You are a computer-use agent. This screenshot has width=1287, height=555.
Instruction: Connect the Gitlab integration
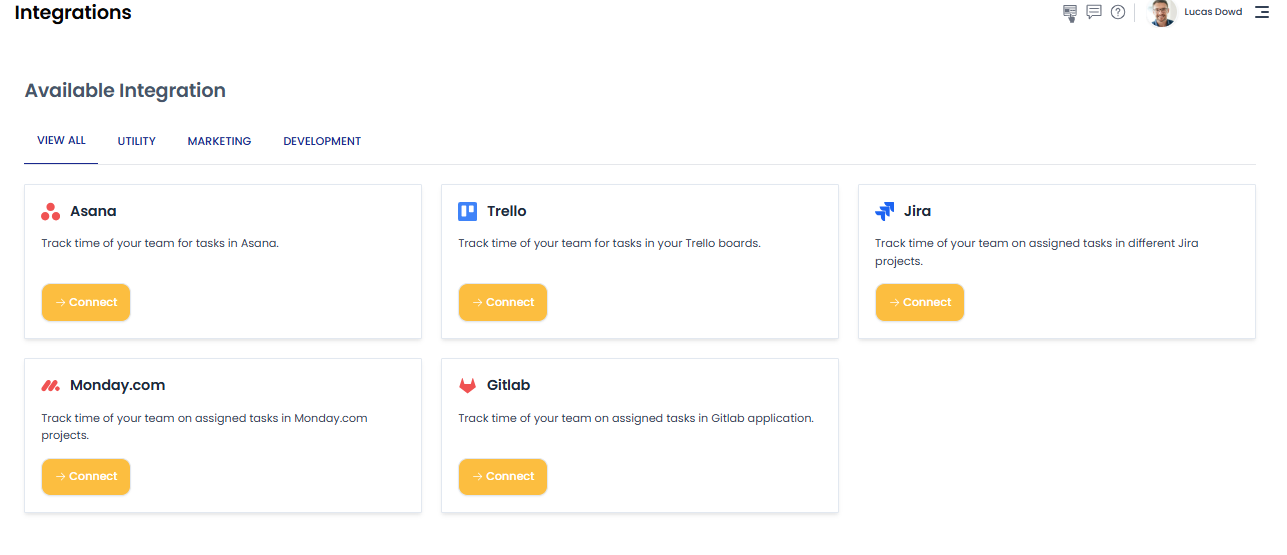pyautogui.click(x=503, y=477)
